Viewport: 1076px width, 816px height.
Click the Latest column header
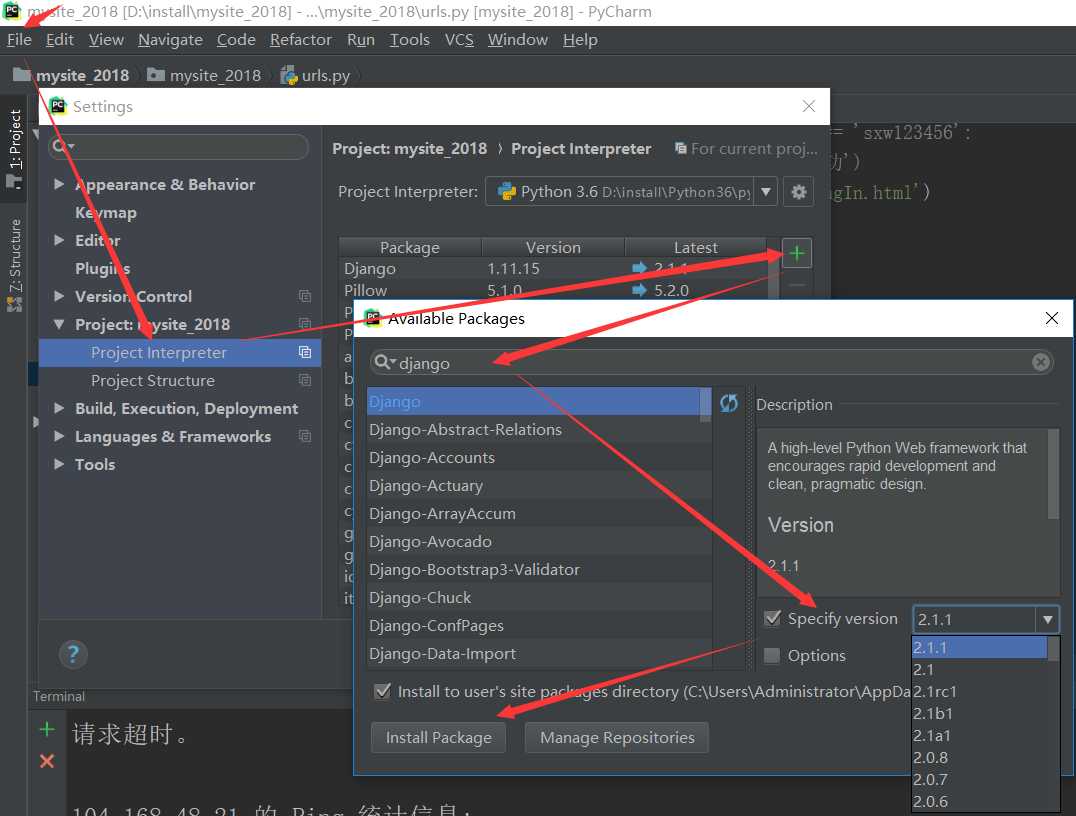pyautogui.click(x=695, y=247)
